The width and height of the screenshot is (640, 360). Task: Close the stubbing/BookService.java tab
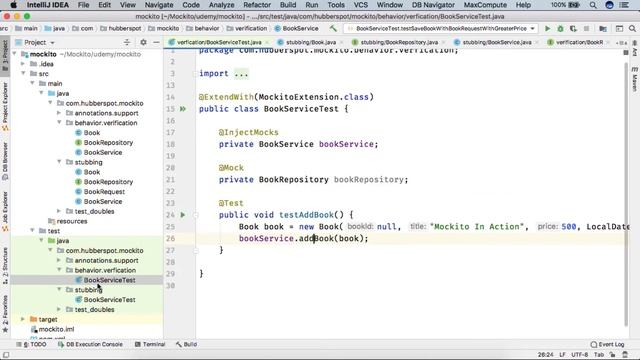pos(537,42)
